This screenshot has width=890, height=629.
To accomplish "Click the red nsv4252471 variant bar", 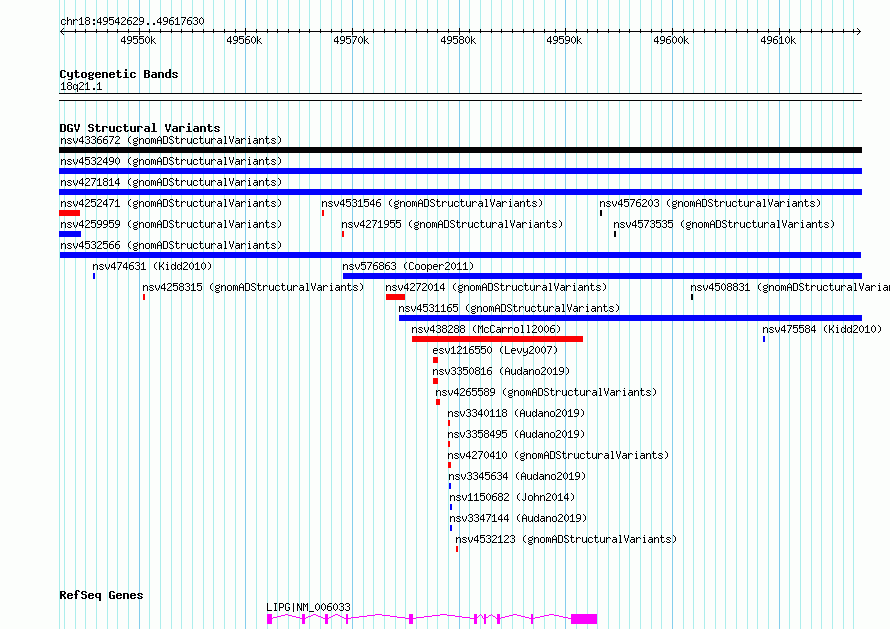I will point(69,213).
